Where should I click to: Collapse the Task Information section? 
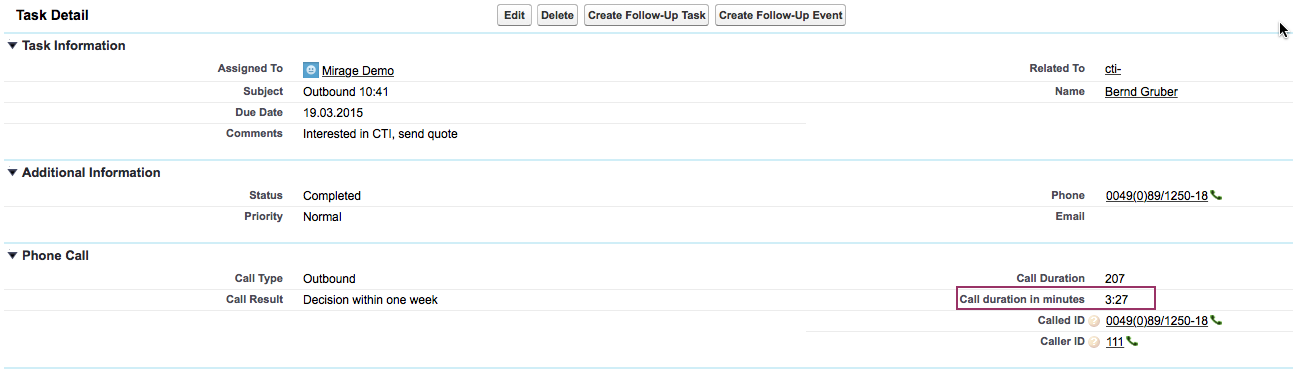pyautogui.click(x=12, y=45)
